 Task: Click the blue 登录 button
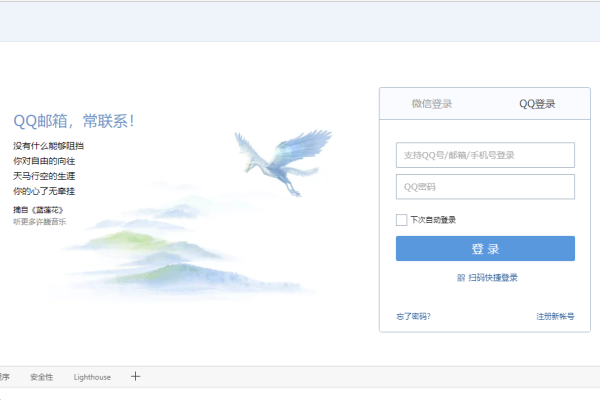485,248
